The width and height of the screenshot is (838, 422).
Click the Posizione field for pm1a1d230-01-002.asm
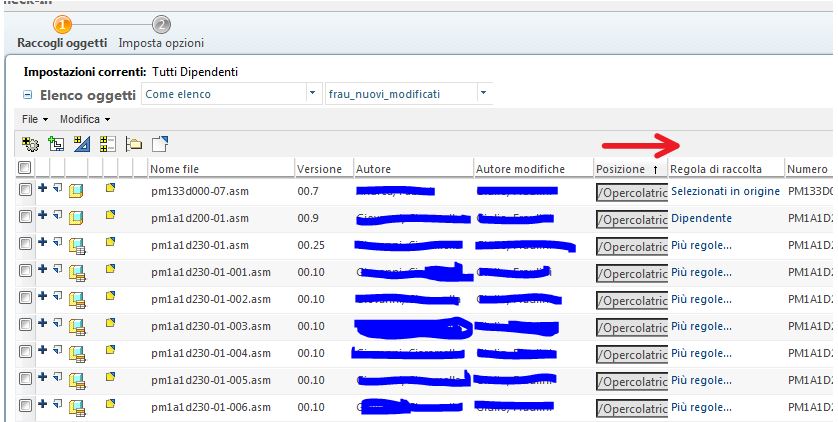coord(632,300)
